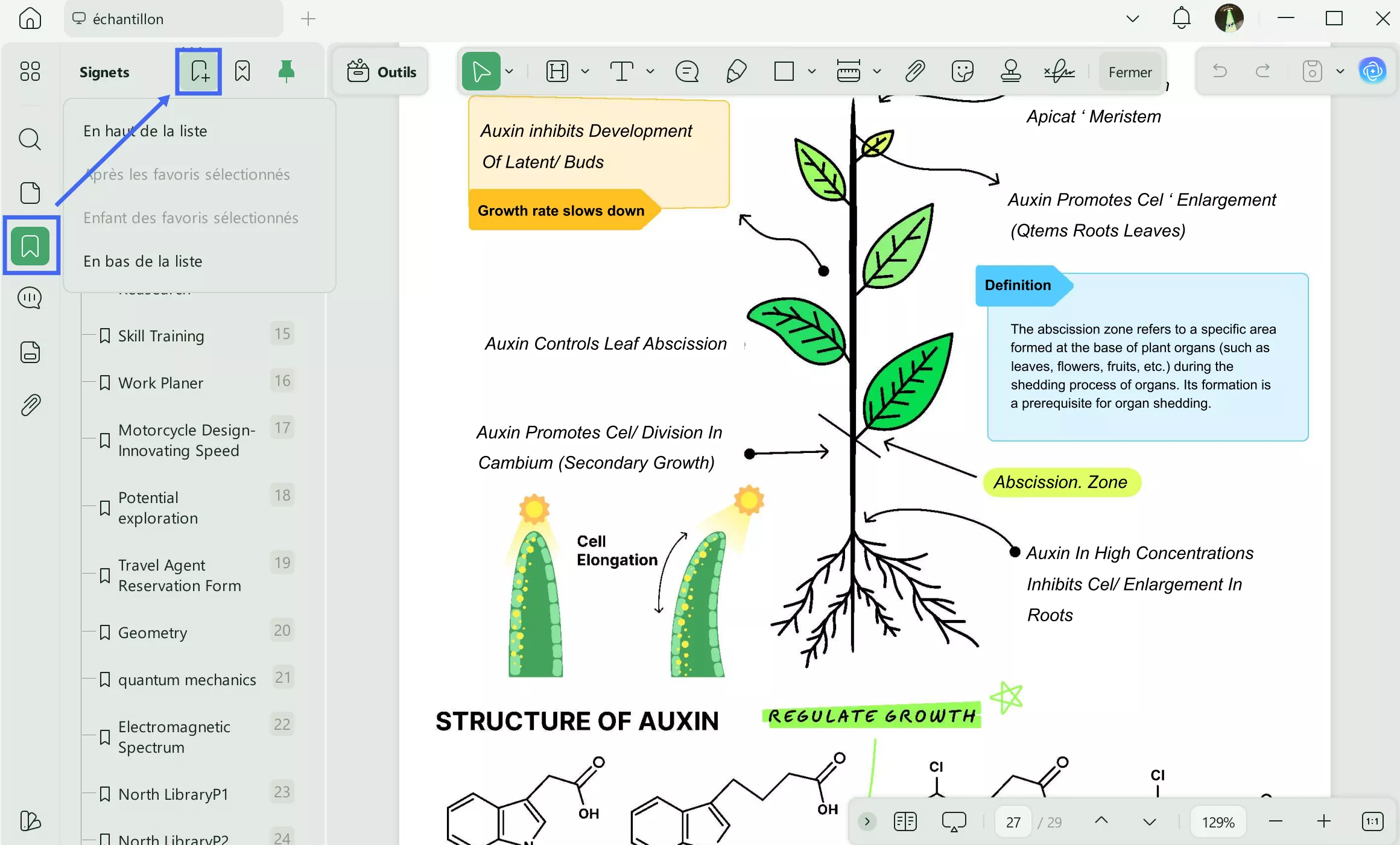Select the stamp tool icon

coord(1010,72)
